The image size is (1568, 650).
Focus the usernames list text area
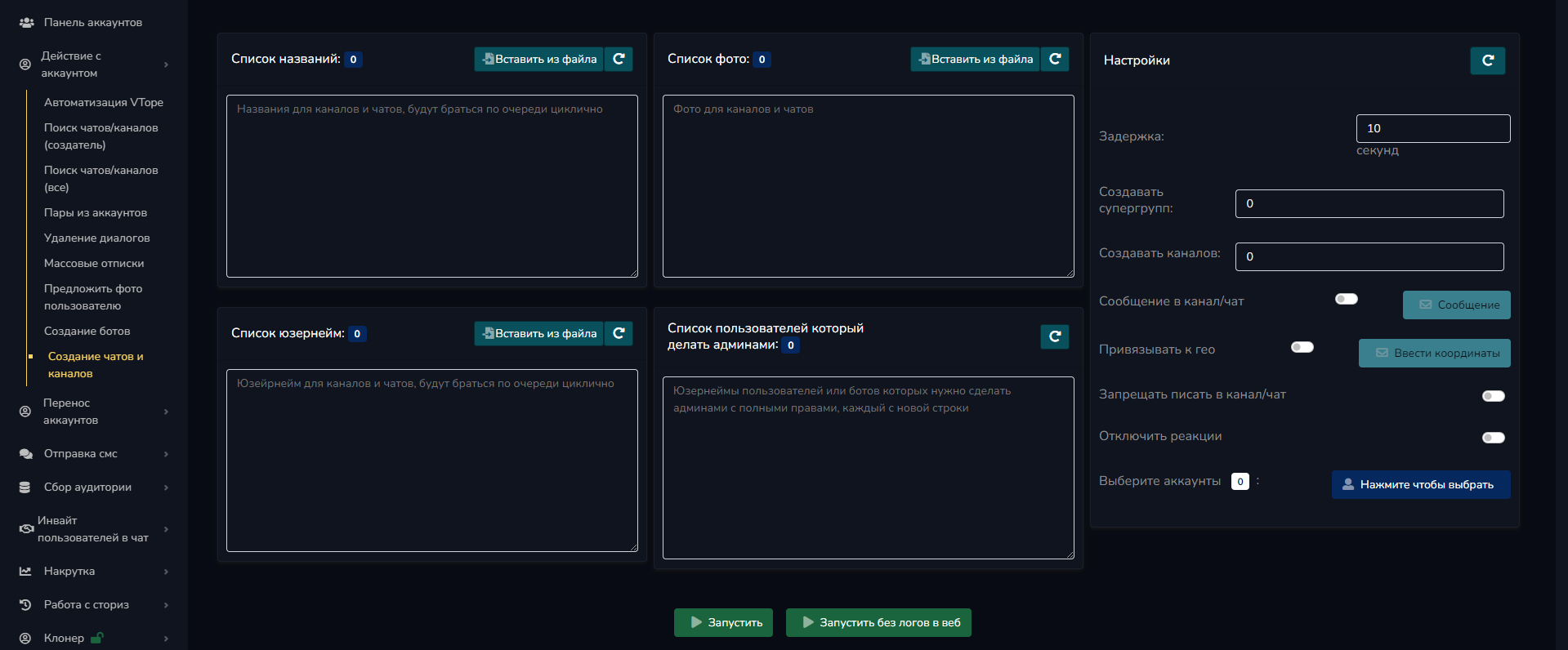pyautogui.click(x=432, y=461)
